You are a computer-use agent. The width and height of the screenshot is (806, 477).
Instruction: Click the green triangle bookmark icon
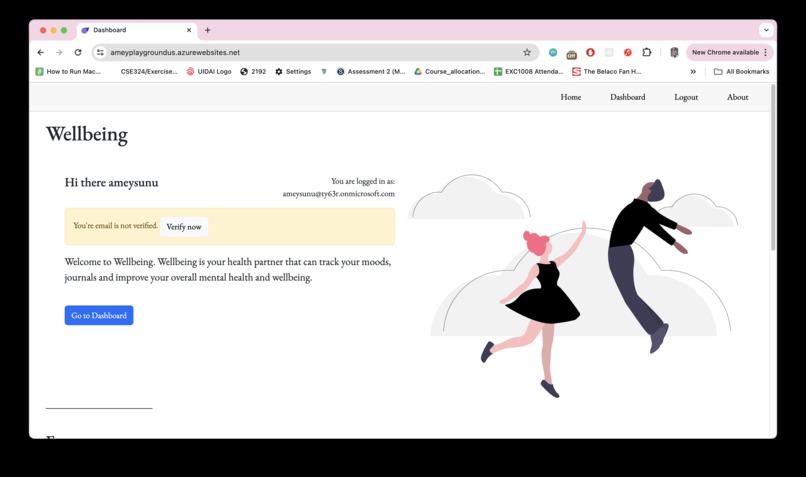324,71
